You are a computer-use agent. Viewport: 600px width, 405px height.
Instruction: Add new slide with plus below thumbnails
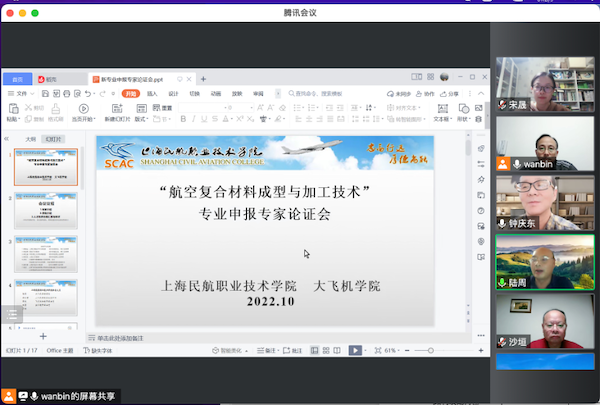(43, 336)
